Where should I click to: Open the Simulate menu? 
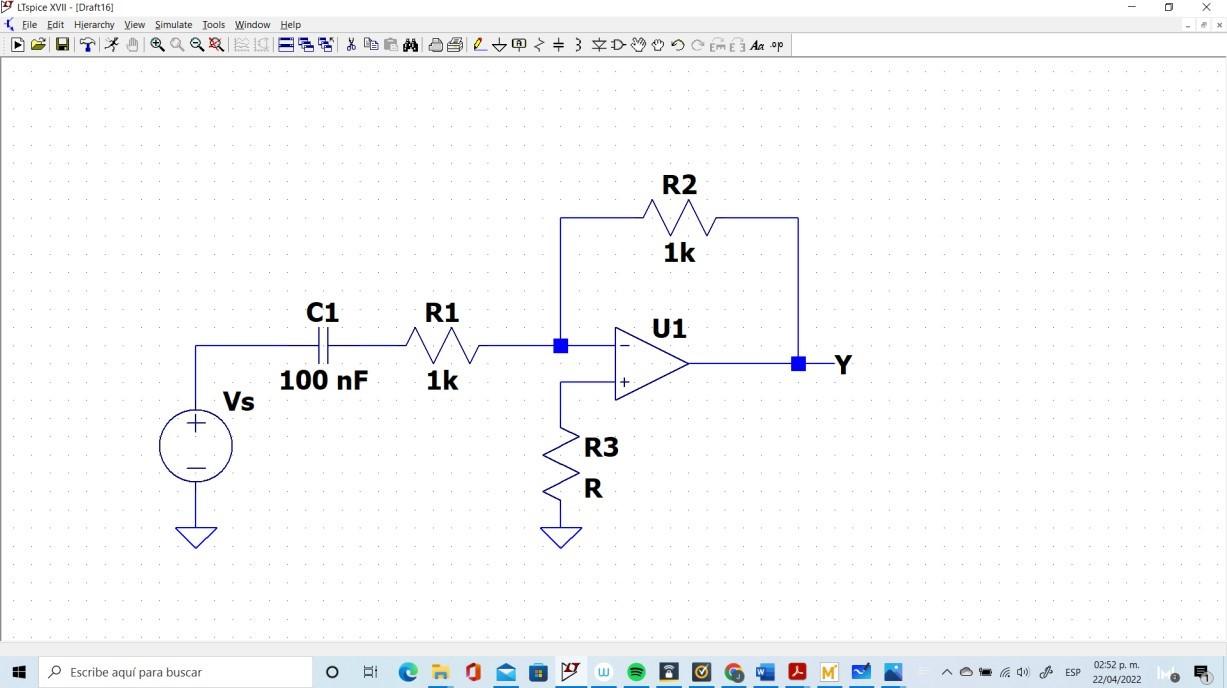(x=173, y=24)
